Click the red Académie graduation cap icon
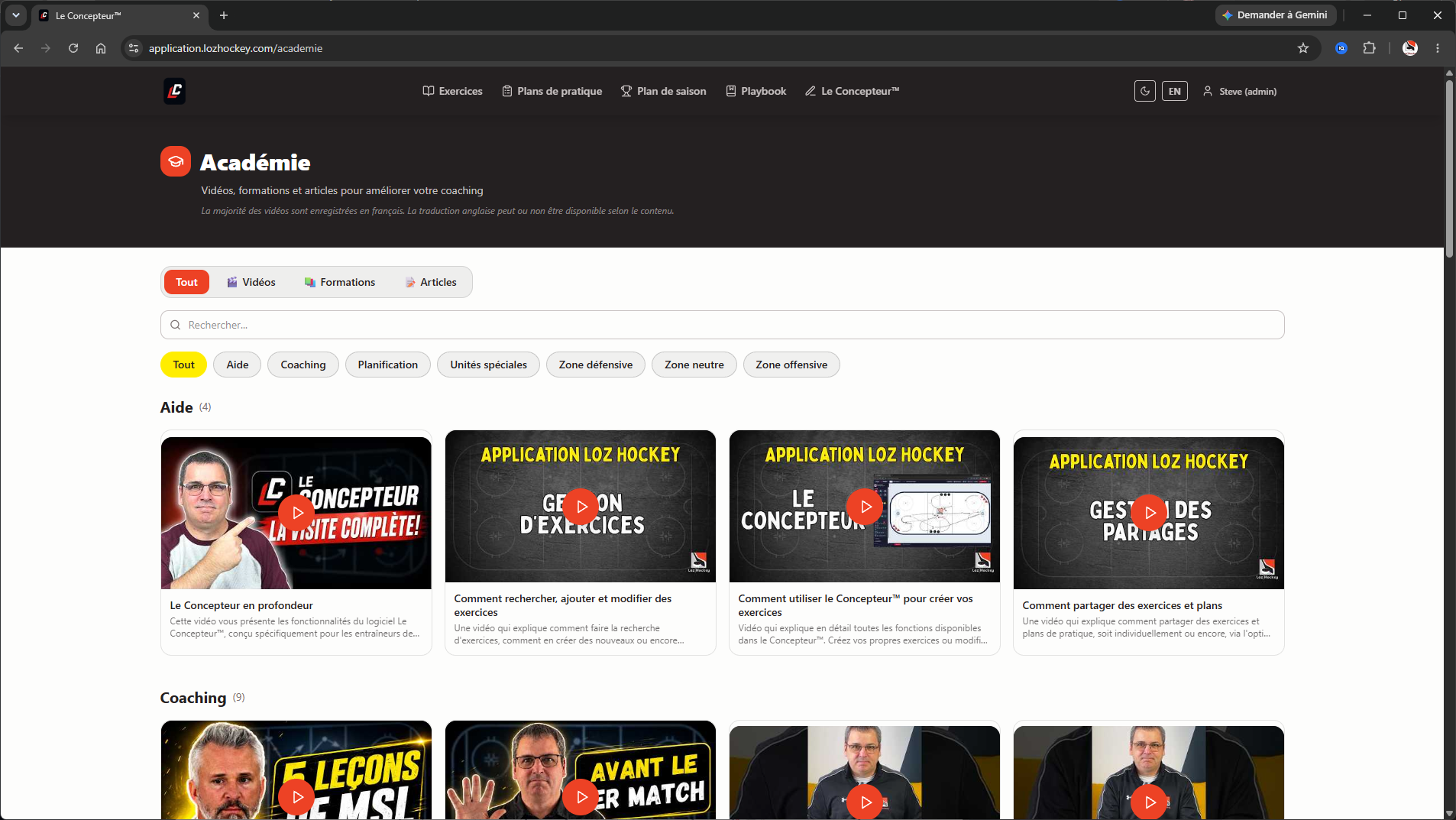1456x820 pixels. pyautogui.click(x=175, y=161)
